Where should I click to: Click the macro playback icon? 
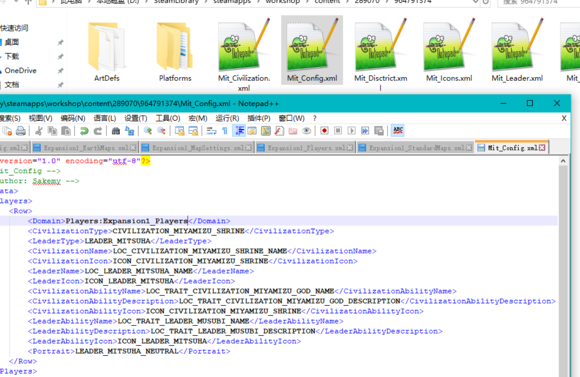pos(351,131)
